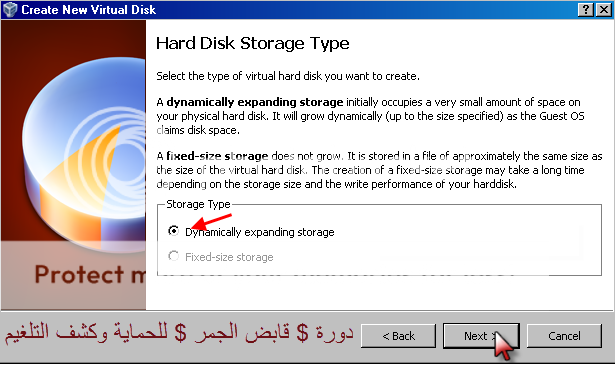Proceed with the Next button

point(481,336)
